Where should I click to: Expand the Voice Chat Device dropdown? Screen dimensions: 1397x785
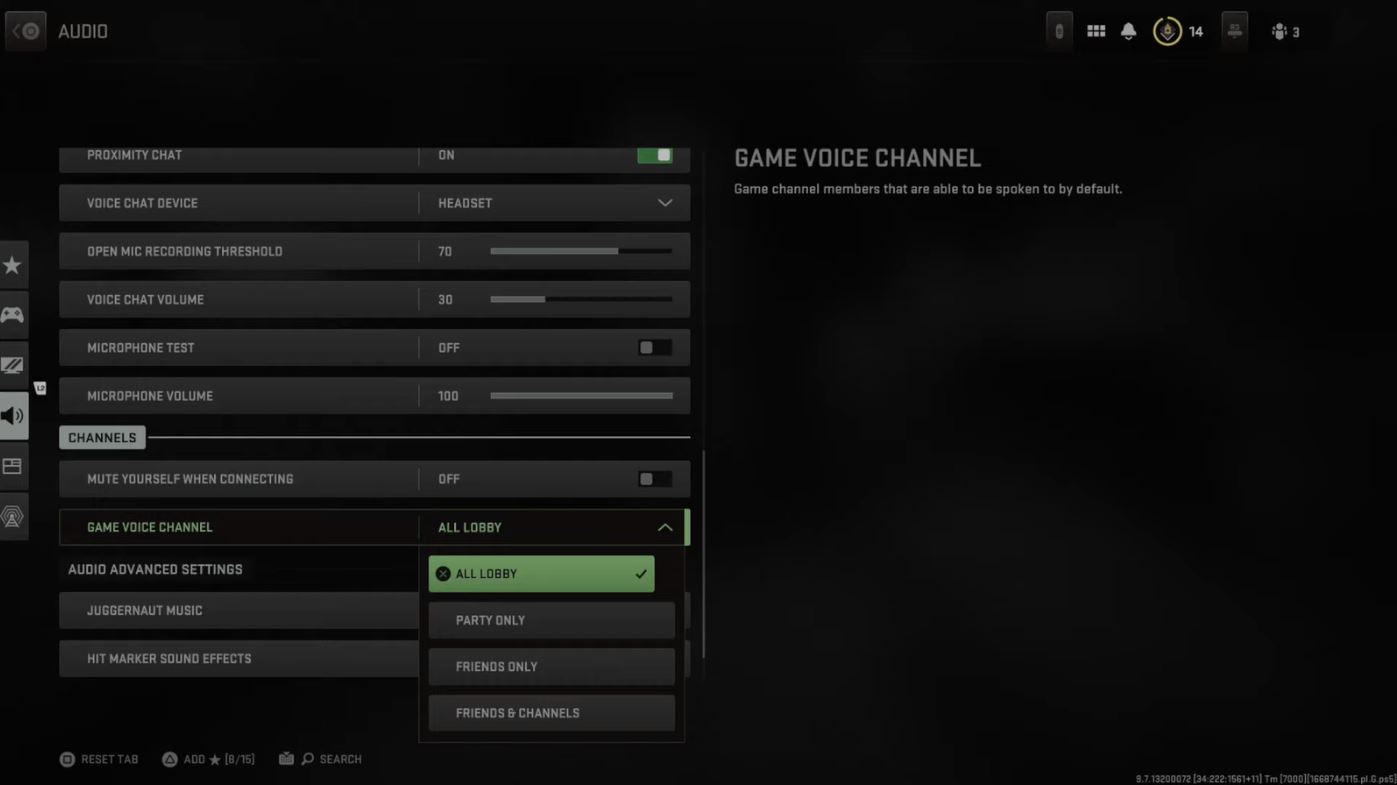tap(664, 203)
